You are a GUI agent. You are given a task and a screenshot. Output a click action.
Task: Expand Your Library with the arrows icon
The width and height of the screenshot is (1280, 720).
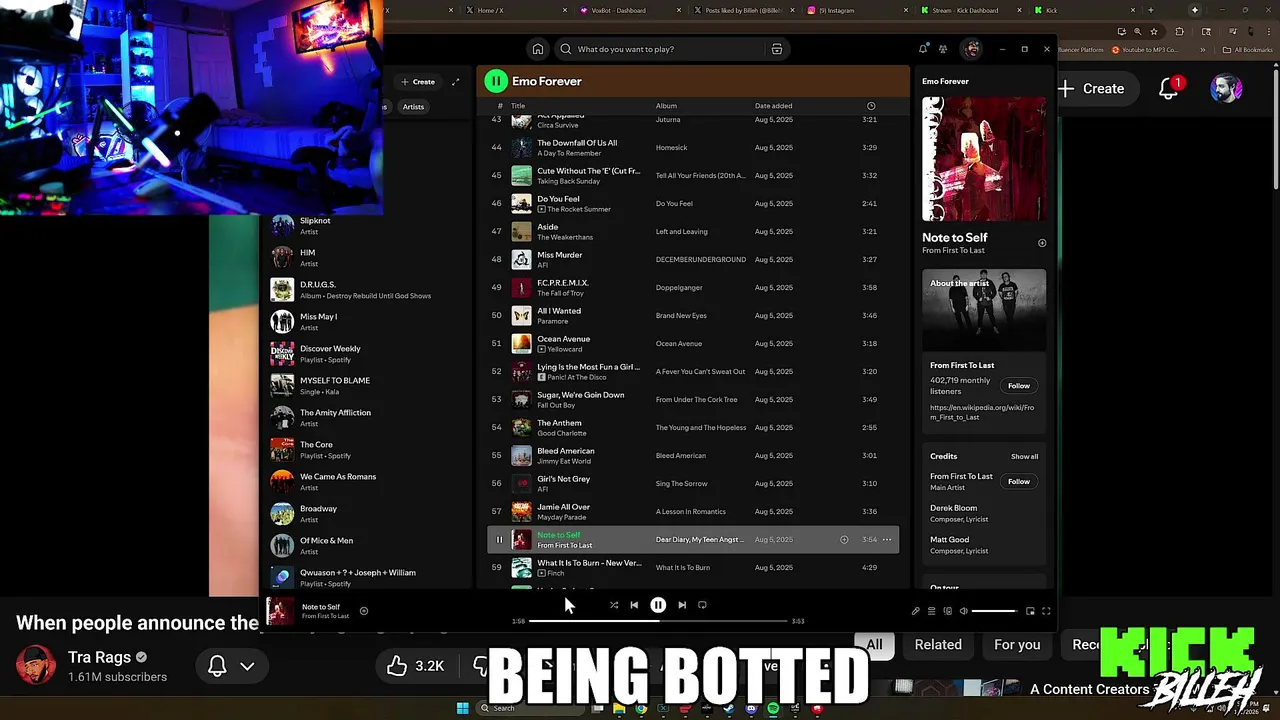[455, 82]
